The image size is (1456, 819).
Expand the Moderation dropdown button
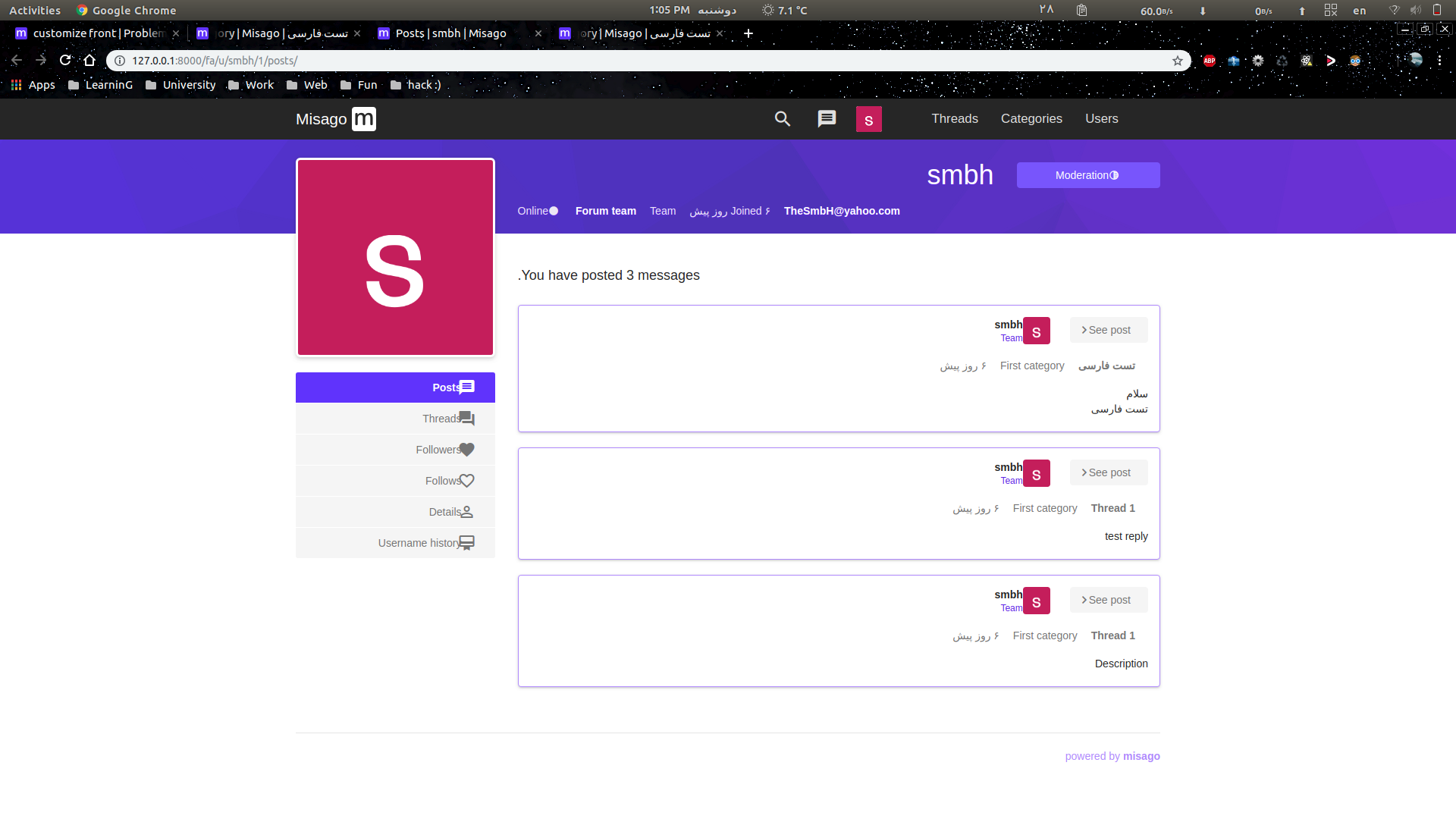coord(1087,175)
